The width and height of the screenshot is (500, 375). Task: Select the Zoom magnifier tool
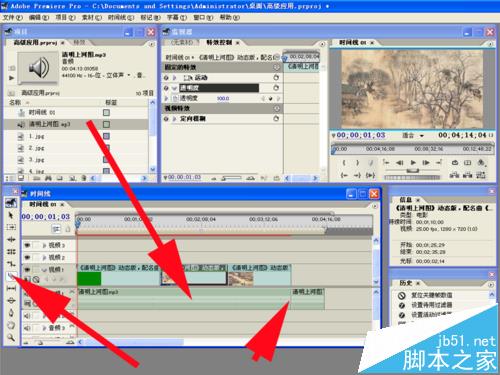pos(11,337)
